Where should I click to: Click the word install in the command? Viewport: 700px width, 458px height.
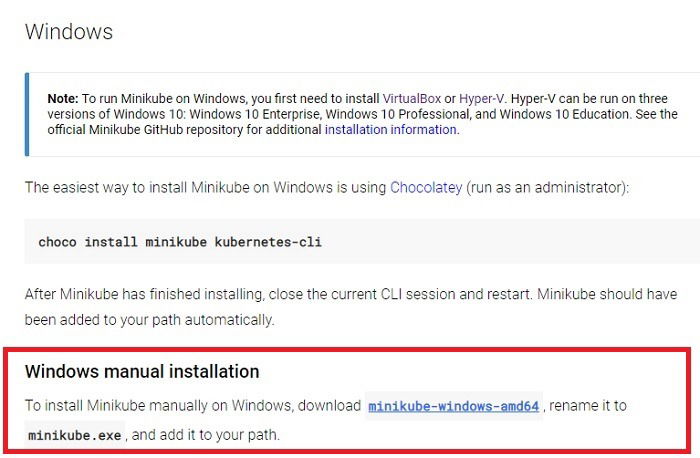coord(110,242)
